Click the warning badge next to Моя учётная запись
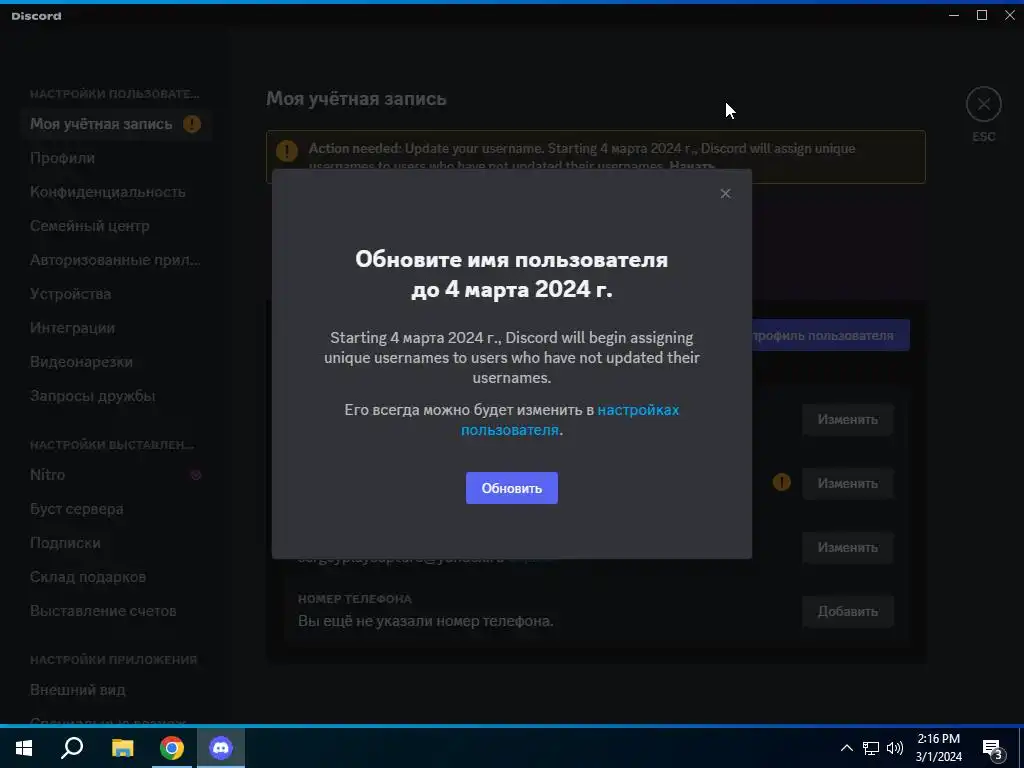Image resolution: width=1024 pixels, height=768 pixels. 192,123
